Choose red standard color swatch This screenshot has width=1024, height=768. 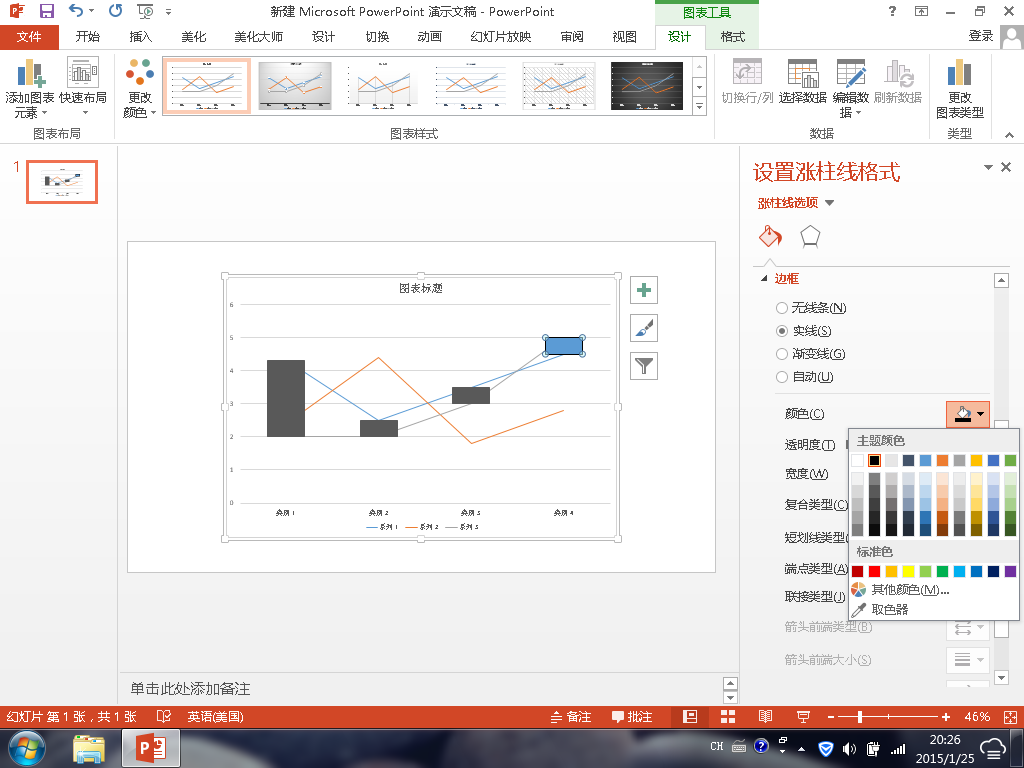[874, 571]
